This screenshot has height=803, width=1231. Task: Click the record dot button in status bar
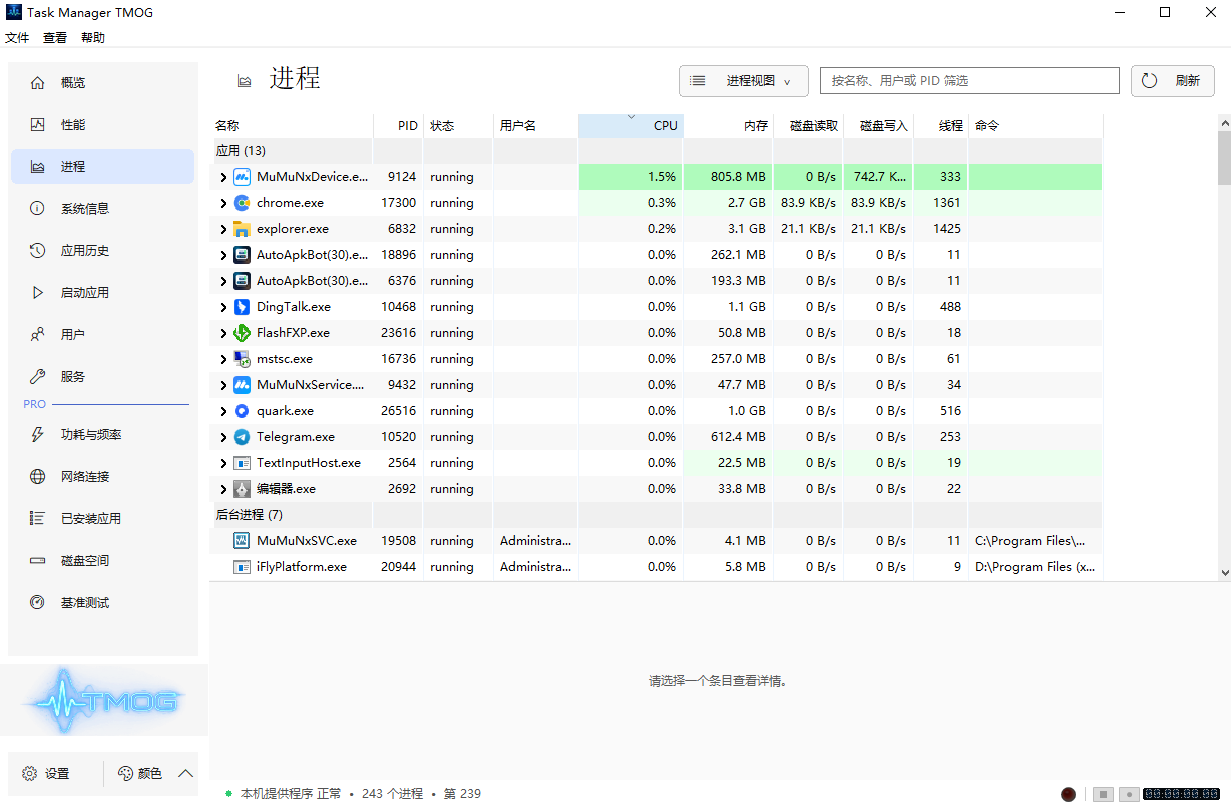point(1129,794)
